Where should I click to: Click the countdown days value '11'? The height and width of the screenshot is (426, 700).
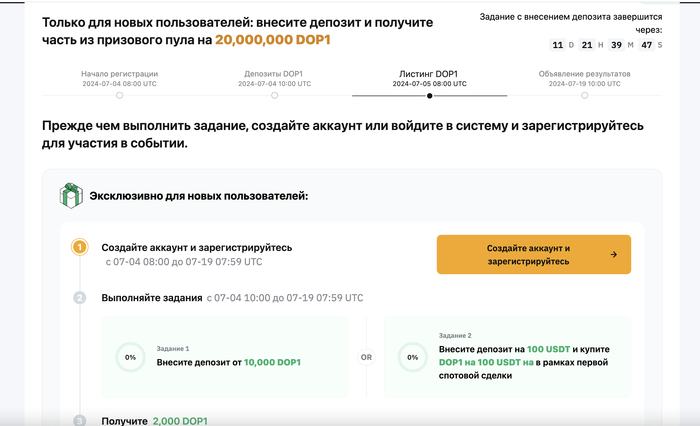[x=558, y=45]
